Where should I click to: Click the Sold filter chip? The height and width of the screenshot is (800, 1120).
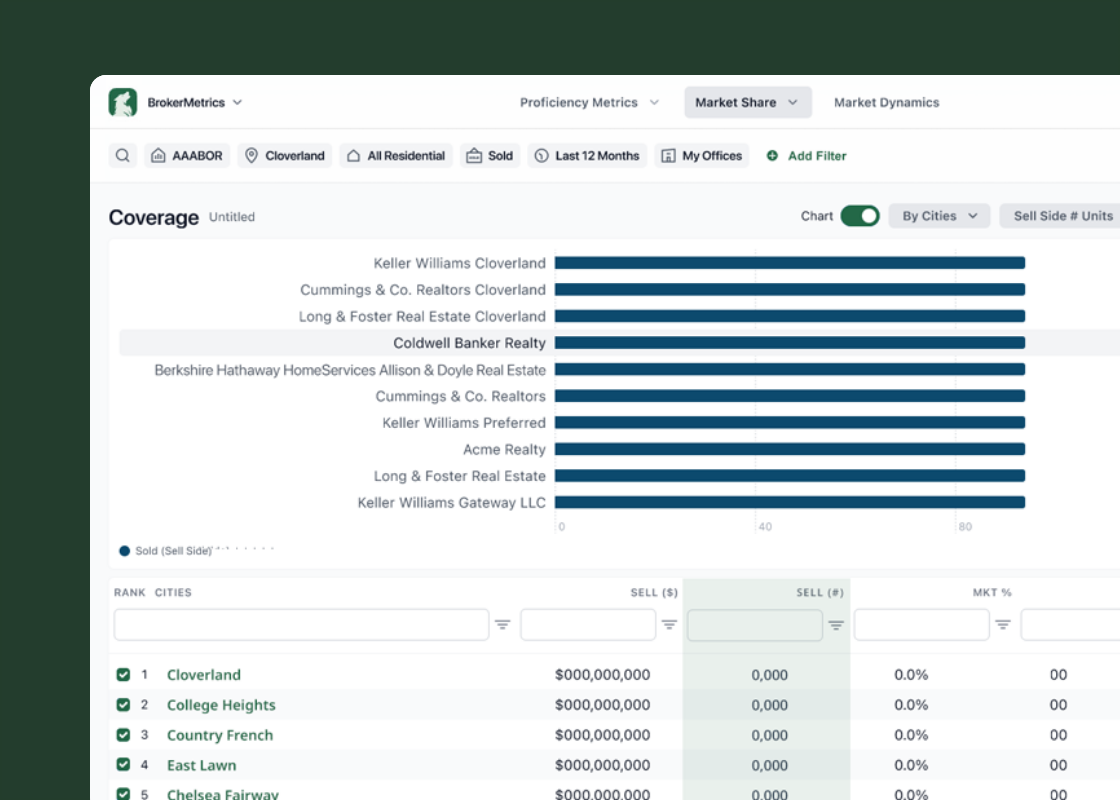point(490,156)
